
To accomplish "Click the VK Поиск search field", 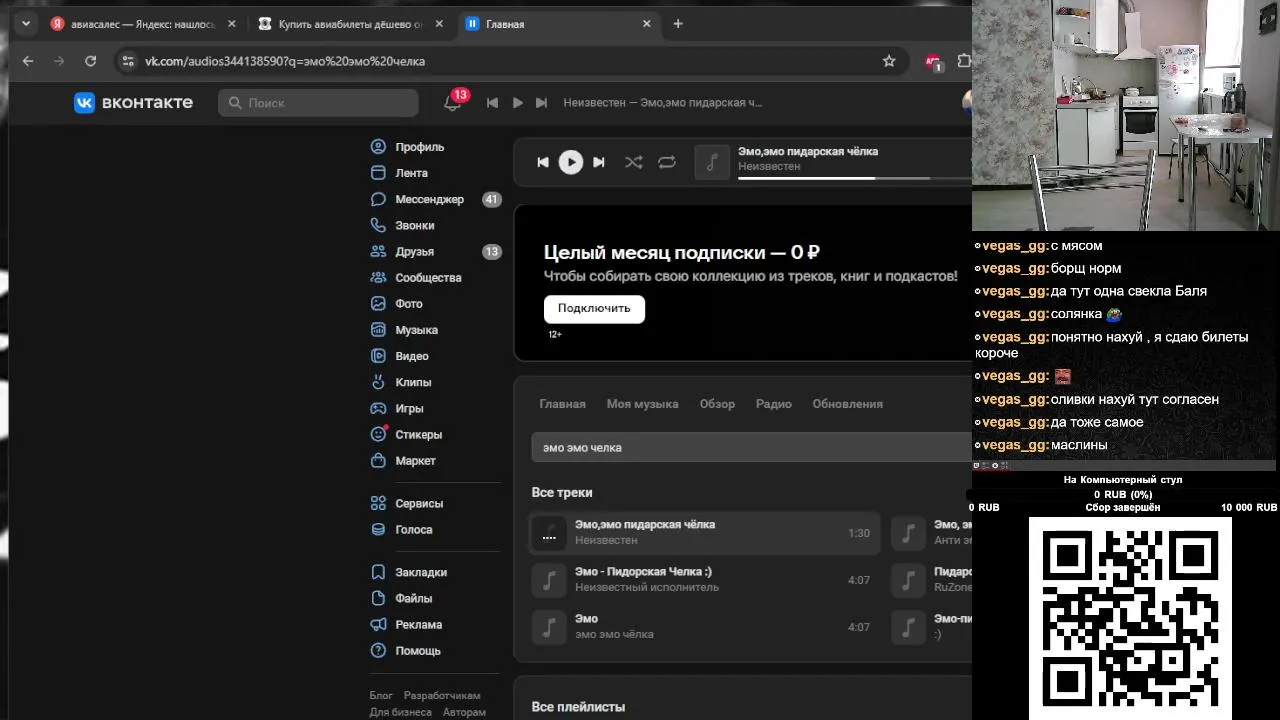I will click(x=318, y=103).
